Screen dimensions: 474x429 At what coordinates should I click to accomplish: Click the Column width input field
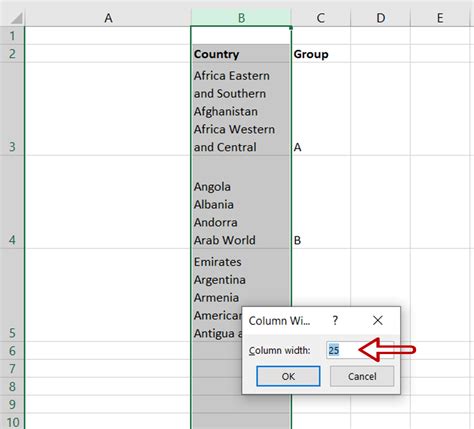tap(360, 350)
